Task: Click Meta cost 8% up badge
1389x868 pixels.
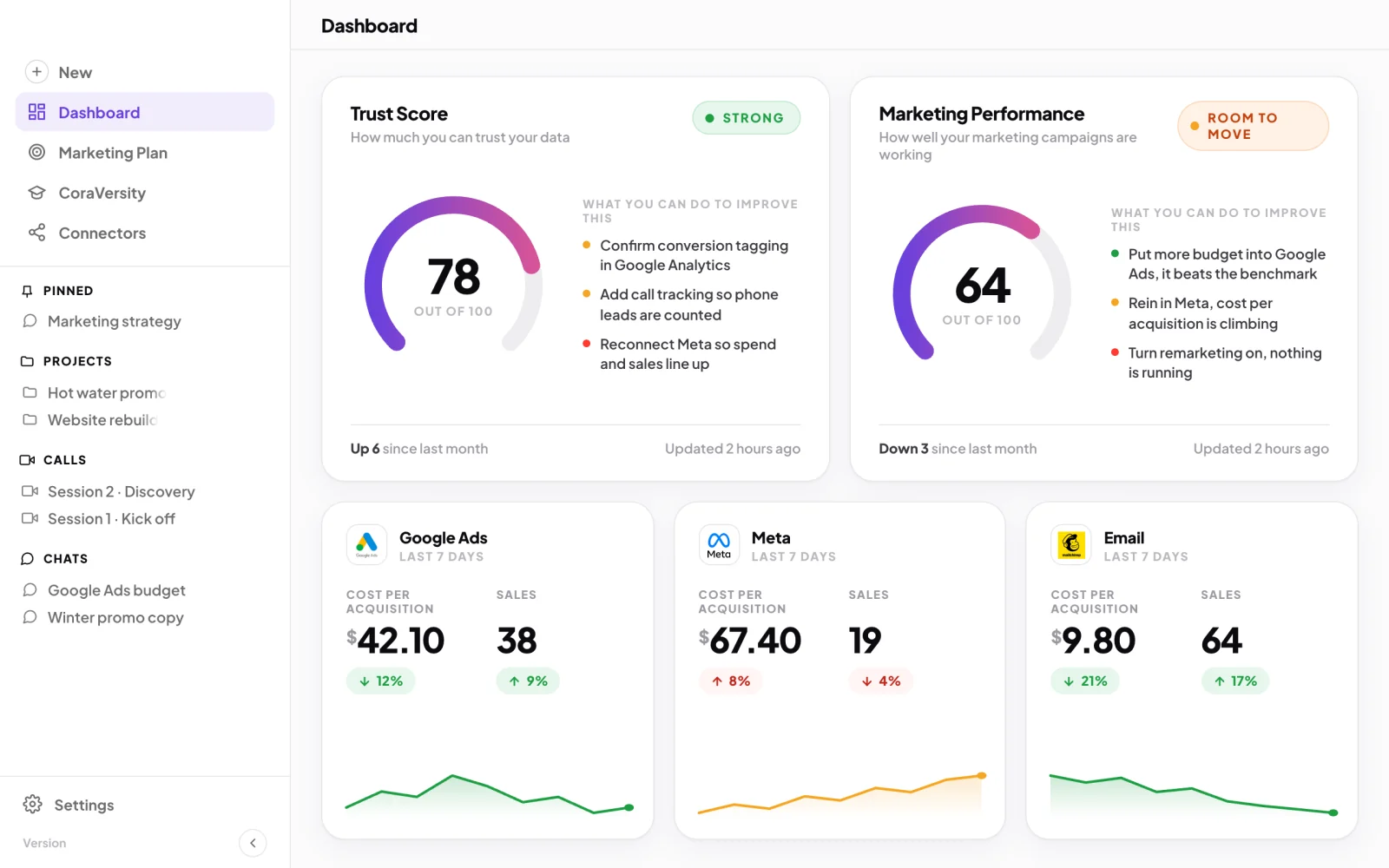Action: [731, 681]
